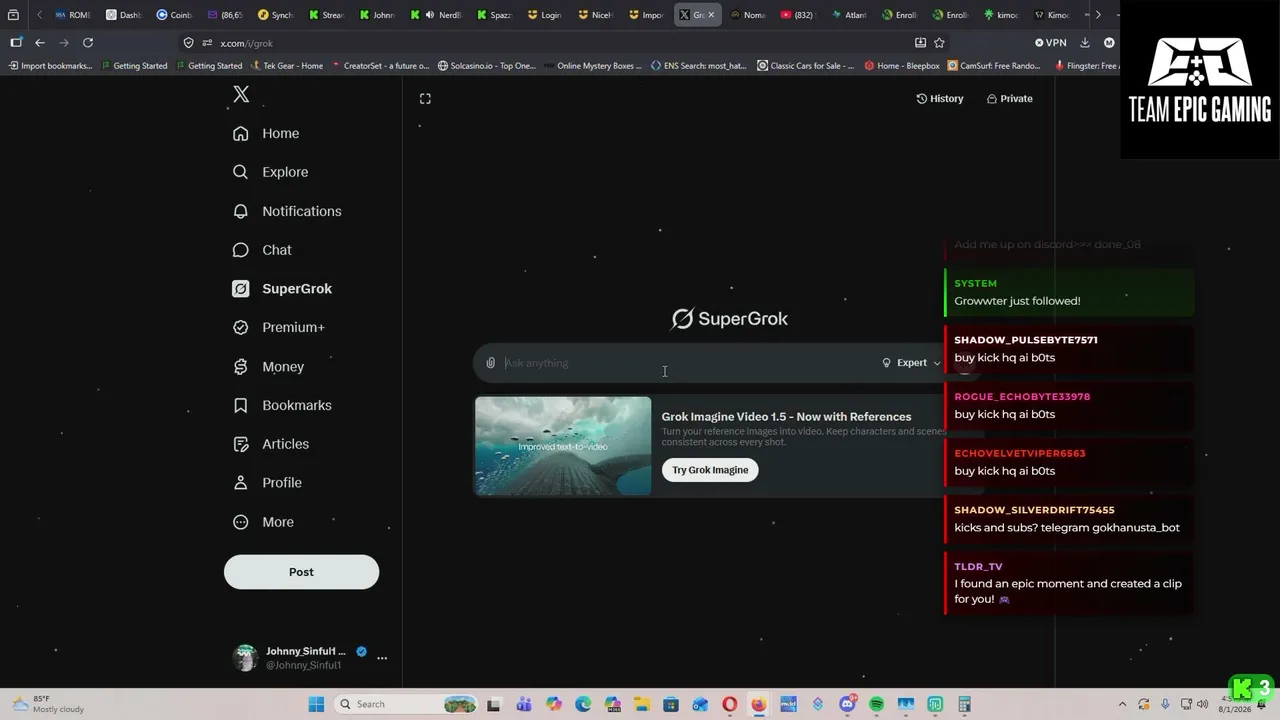
Task: Open the Grok Imagine video thumbnail
Action: pyautogui.click(x=563, y=446)
